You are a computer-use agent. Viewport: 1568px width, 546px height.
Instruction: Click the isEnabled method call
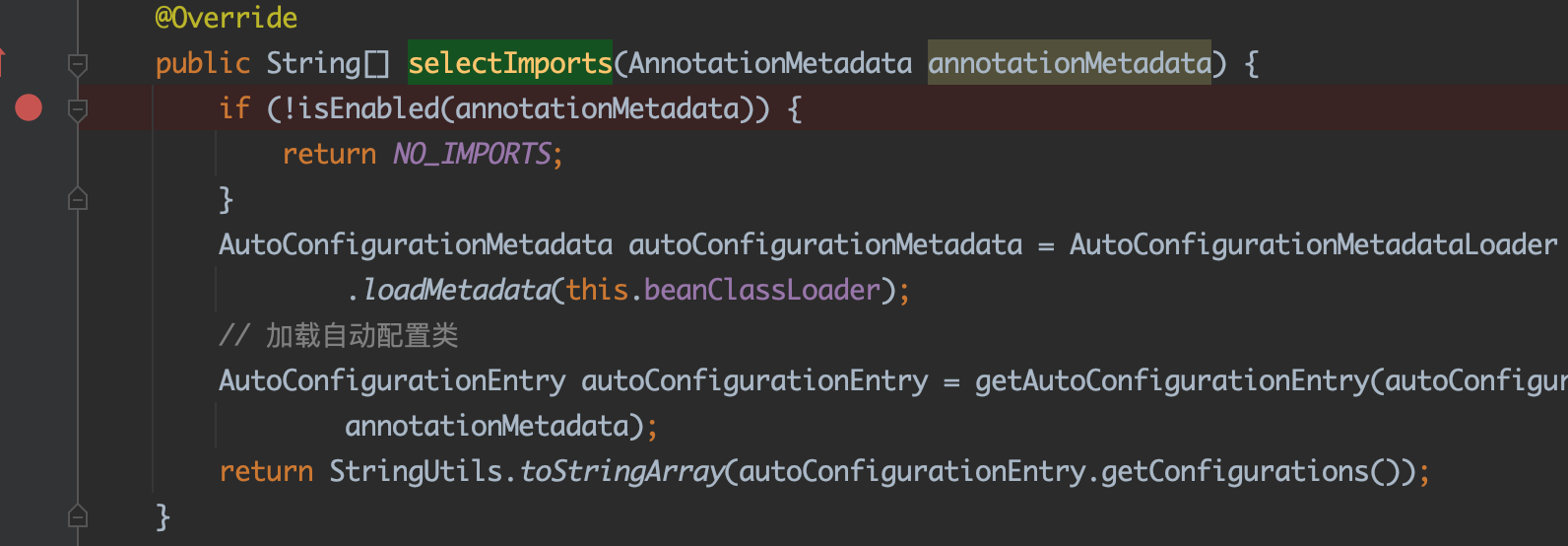coord(369,108)
